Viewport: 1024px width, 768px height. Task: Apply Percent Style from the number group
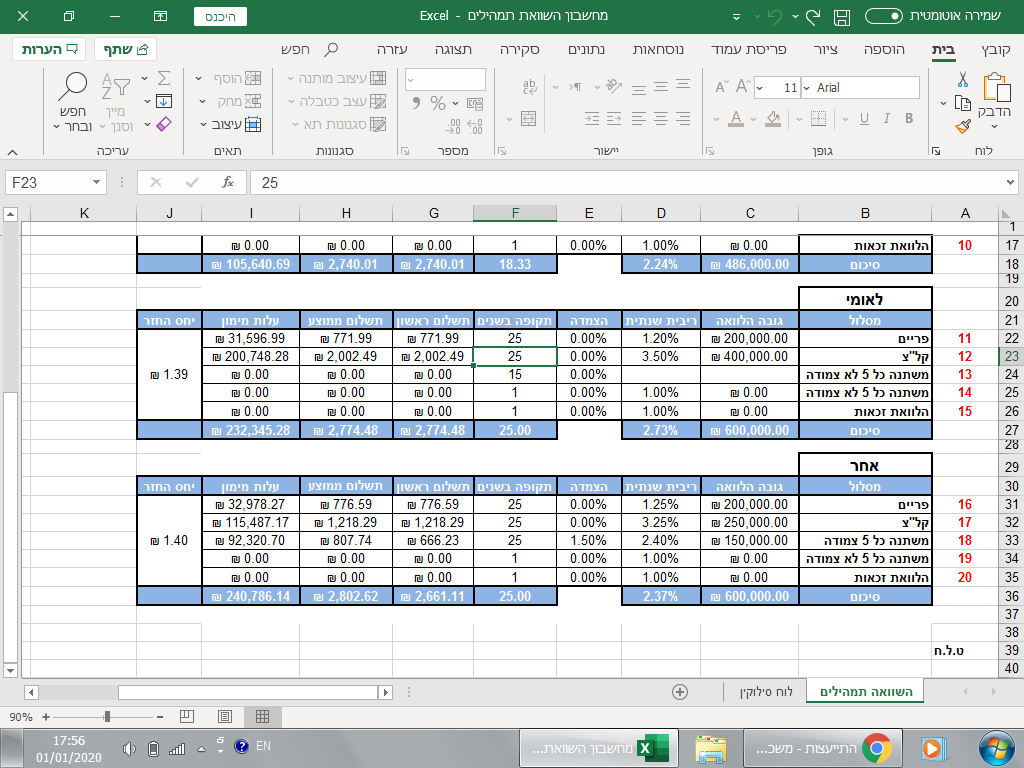point(438,103)
